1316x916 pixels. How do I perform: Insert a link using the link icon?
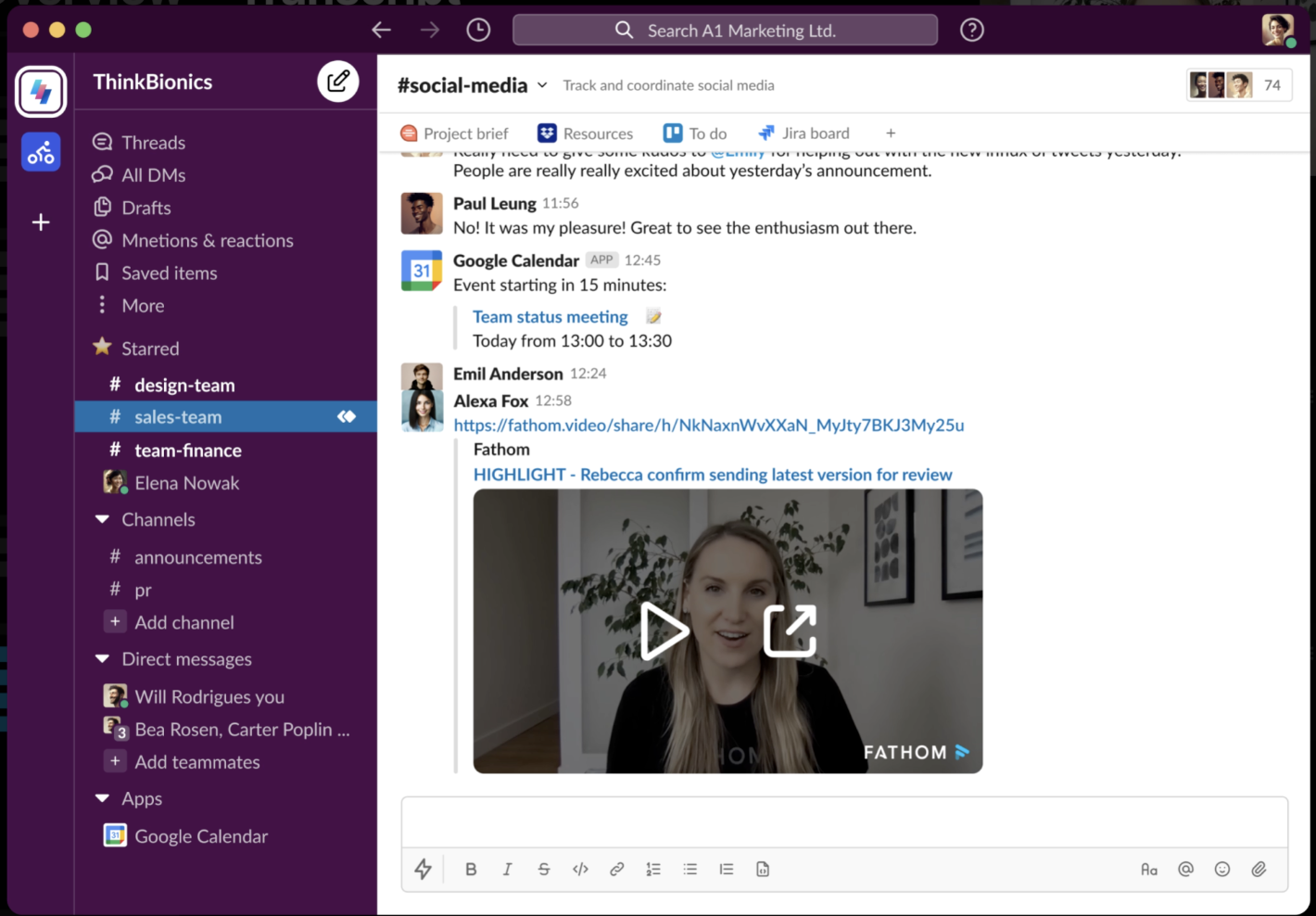tap(616, 869)
